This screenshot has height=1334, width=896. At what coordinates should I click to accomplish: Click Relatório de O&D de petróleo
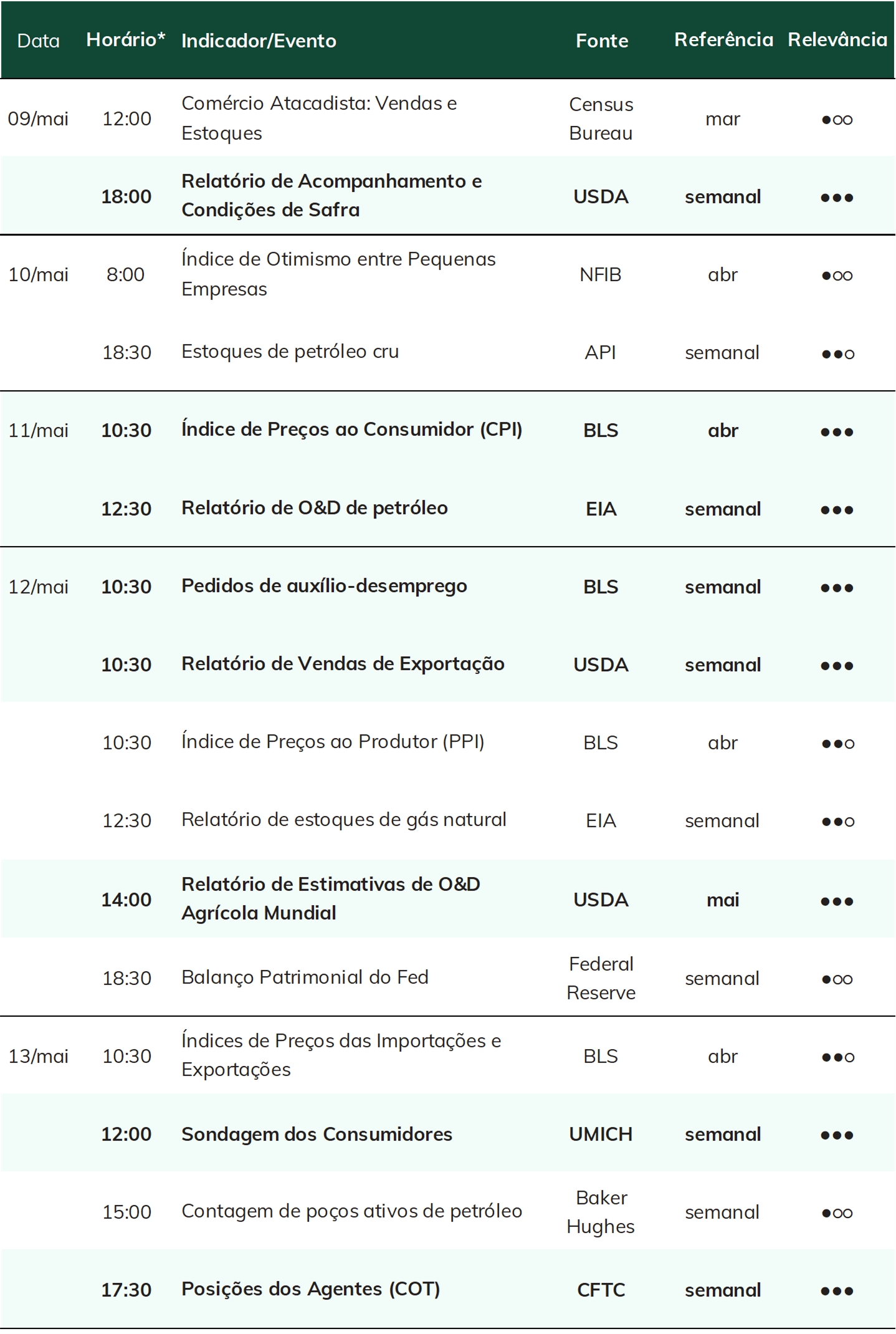click(x=315, y=508)
